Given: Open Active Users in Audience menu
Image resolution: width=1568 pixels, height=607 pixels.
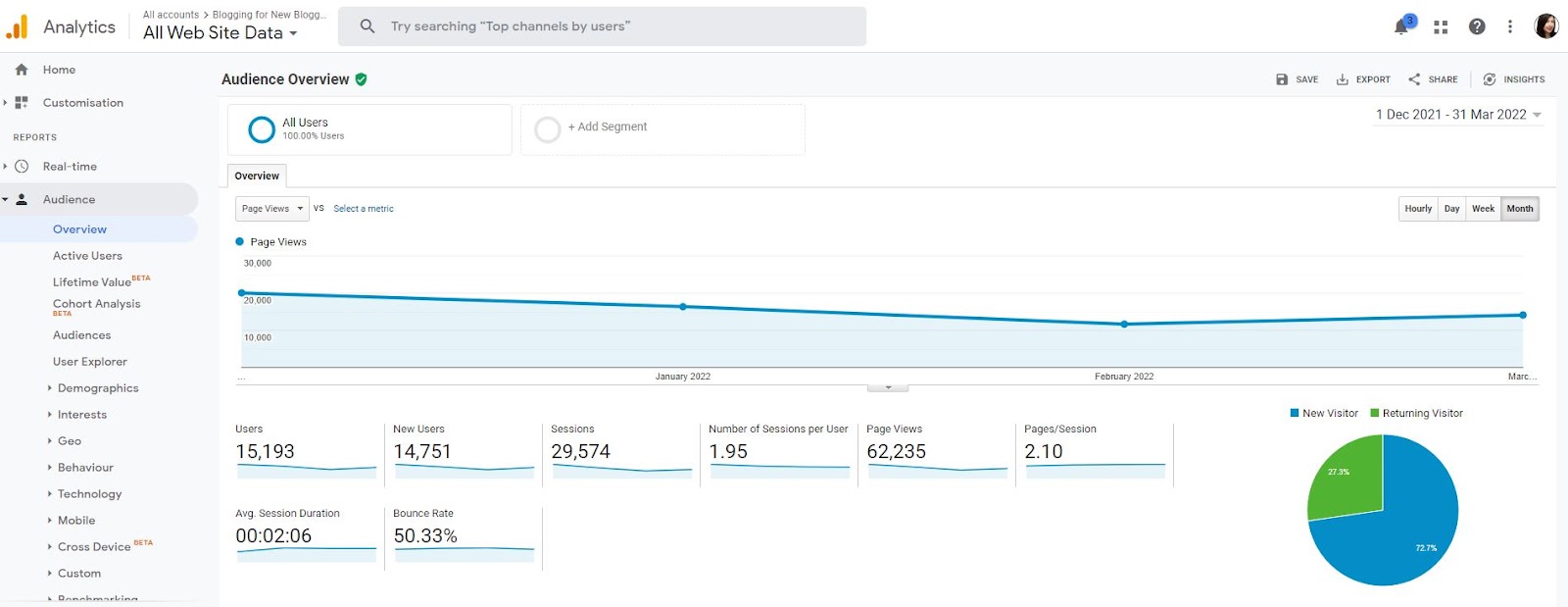Looking at the screenshot, I should point(87,256).
